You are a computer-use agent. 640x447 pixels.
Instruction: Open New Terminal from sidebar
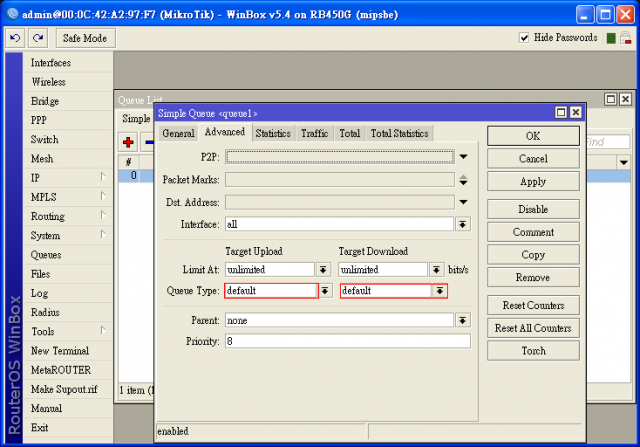click(60, 351)
